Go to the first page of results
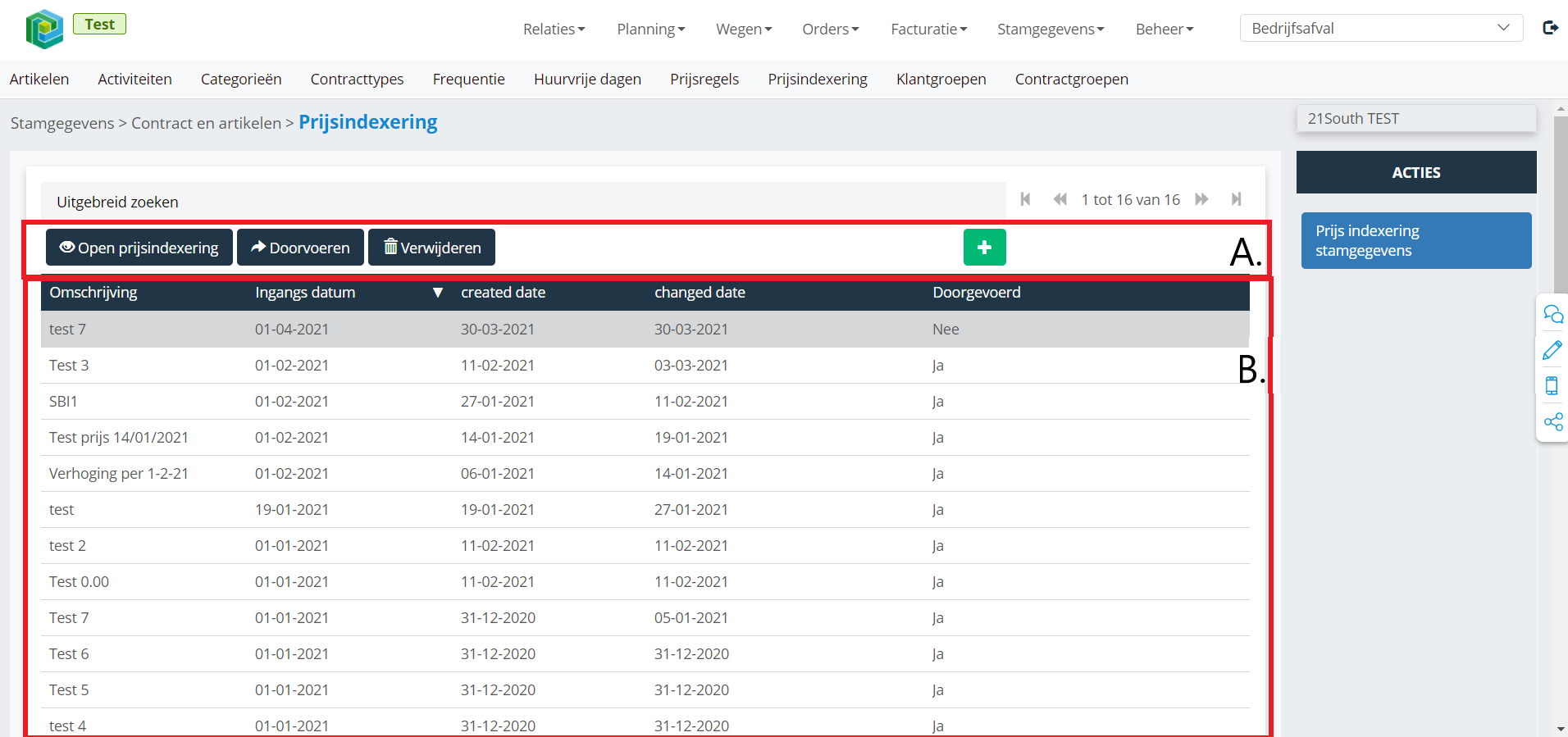 1025,199
